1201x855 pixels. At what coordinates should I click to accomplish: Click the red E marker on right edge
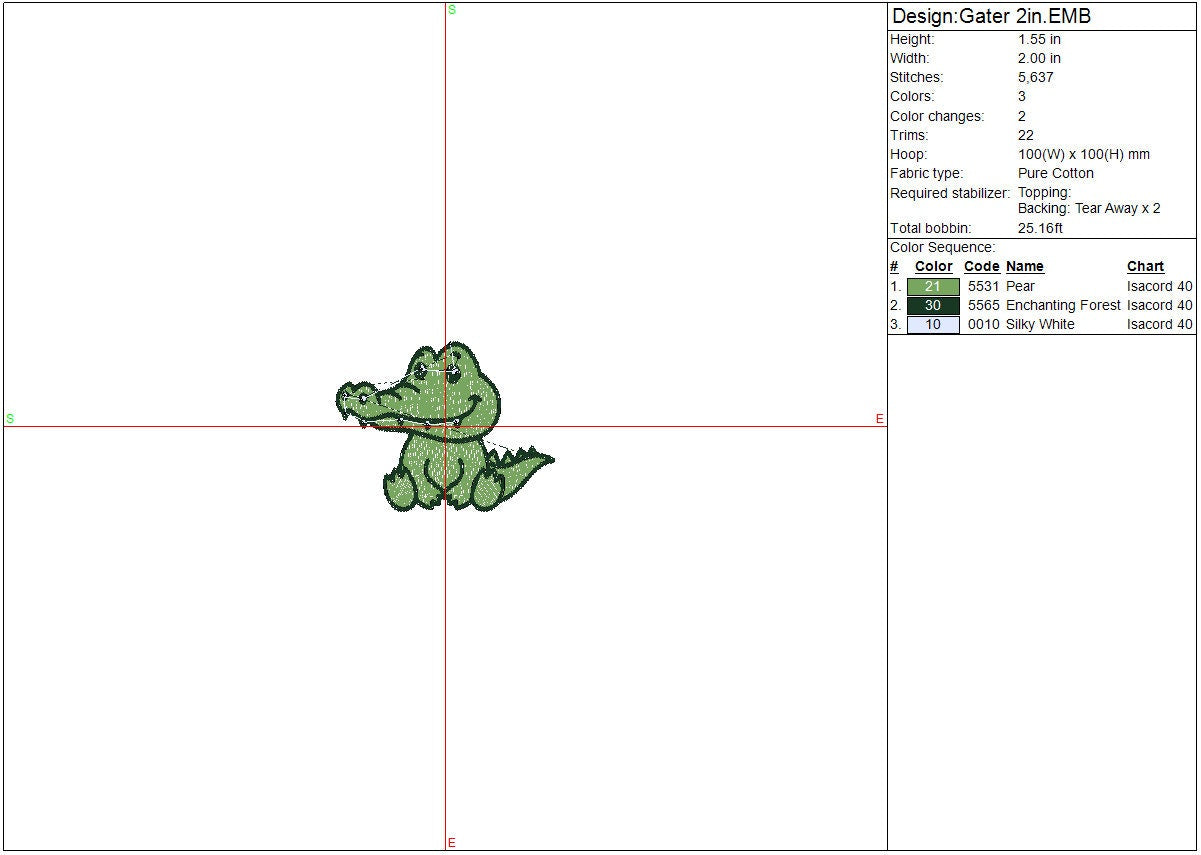(880, 419)
